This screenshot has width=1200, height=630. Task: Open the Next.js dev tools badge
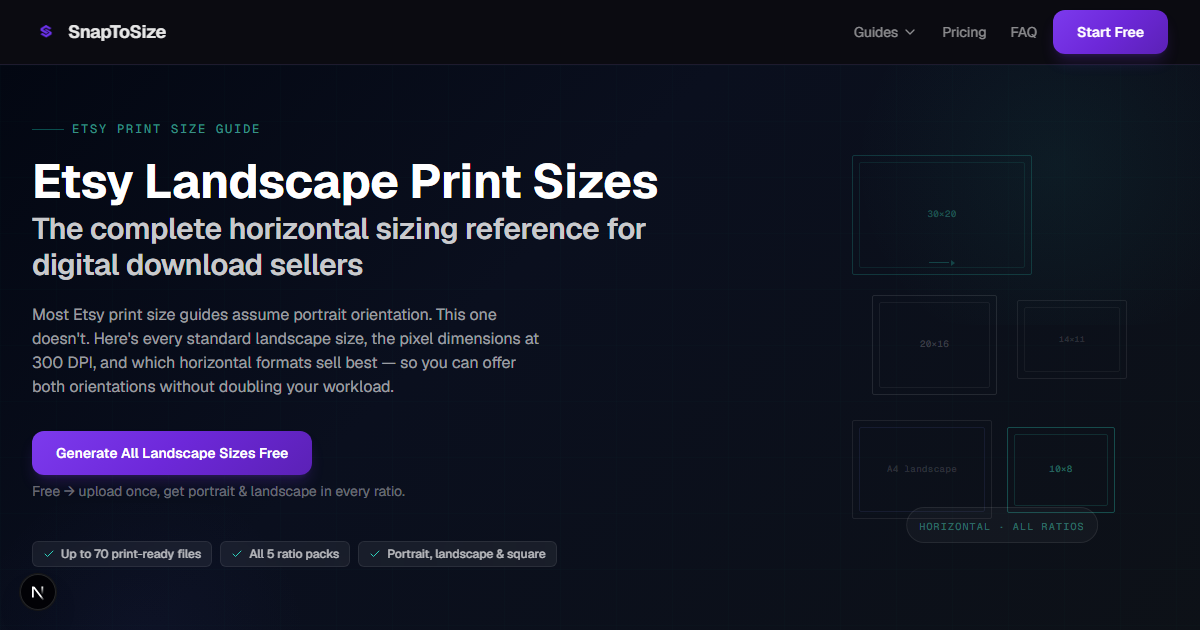click(x=38, y=592)
